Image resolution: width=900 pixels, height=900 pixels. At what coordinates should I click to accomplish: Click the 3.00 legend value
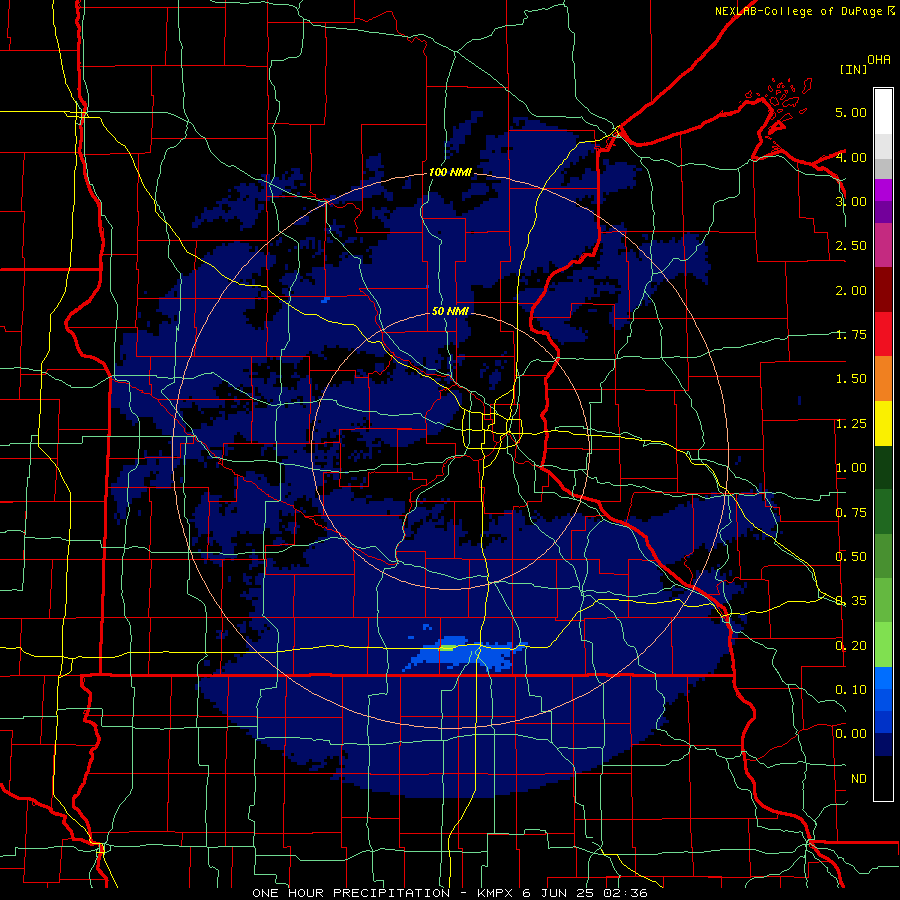851,201
